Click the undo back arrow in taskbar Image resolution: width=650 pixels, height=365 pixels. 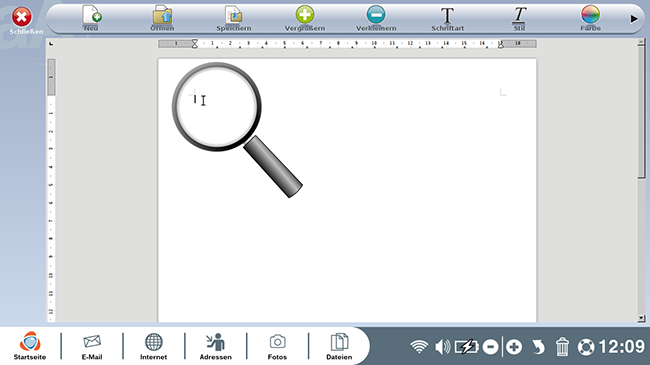point(538,347)
